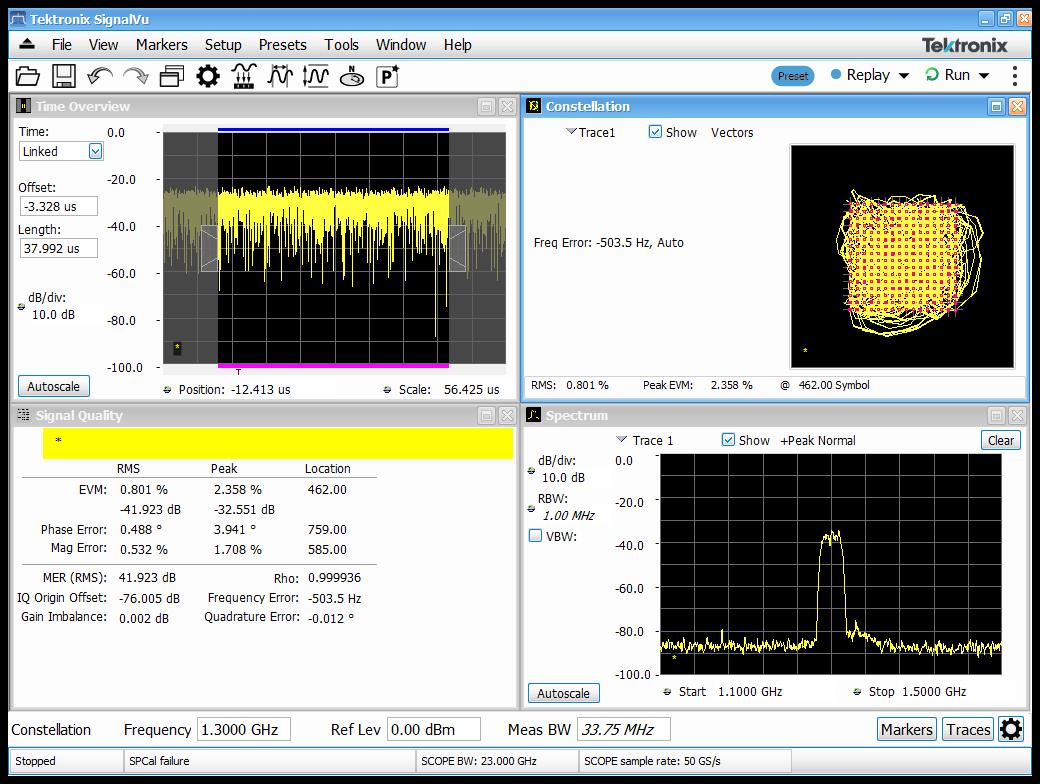The image size is (1040, 784).
Task: Edit the Frequency field 1.3000 GHz
Action: [x=243, y=730]
